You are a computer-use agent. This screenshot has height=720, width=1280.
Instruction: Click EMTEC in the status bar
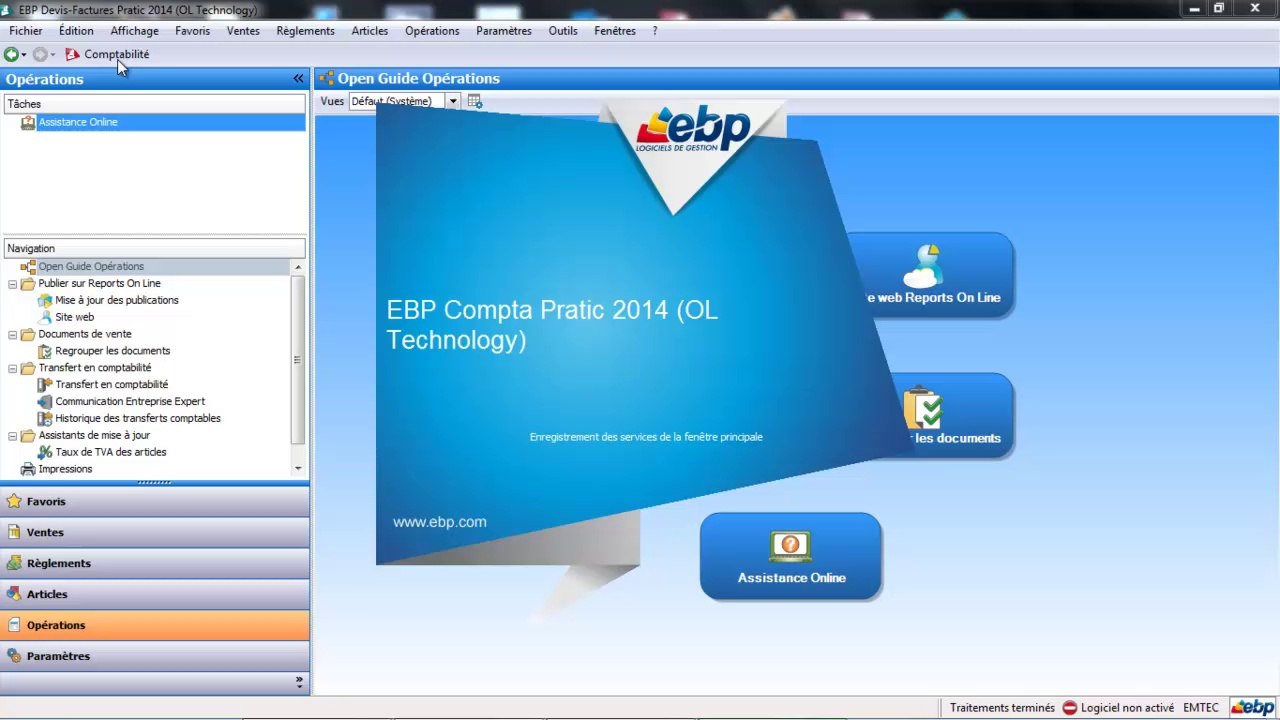coord(1201,708)
